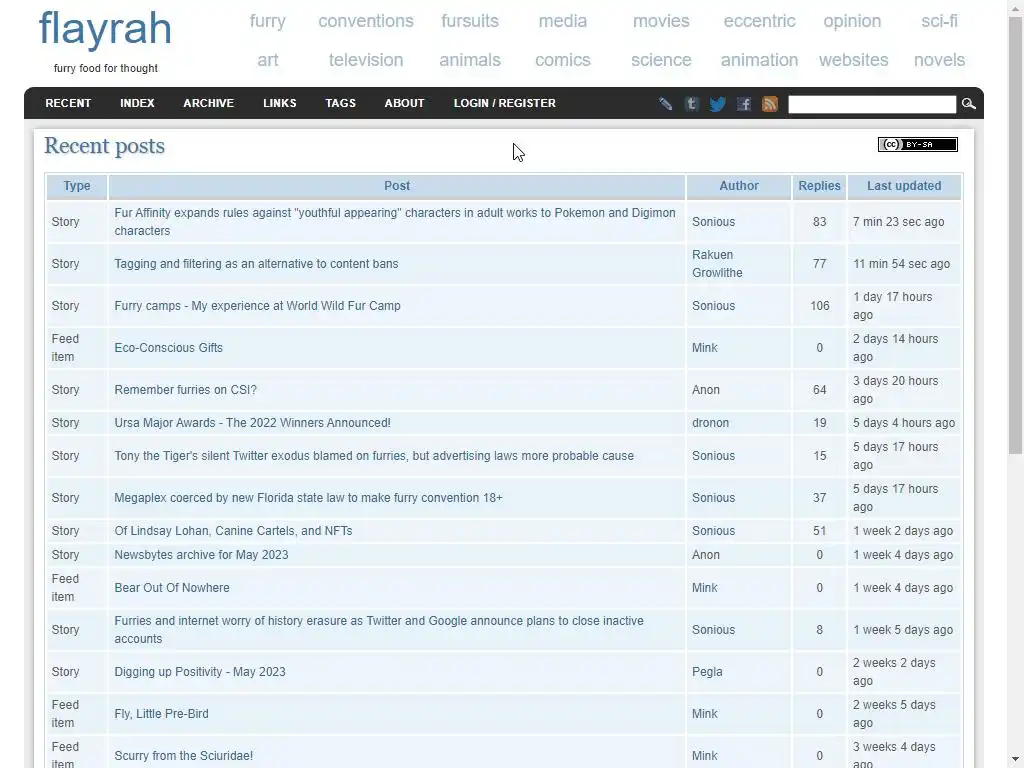Browse the science tag
This screenshot has width=1024, height=768.
tap(661, 60)
